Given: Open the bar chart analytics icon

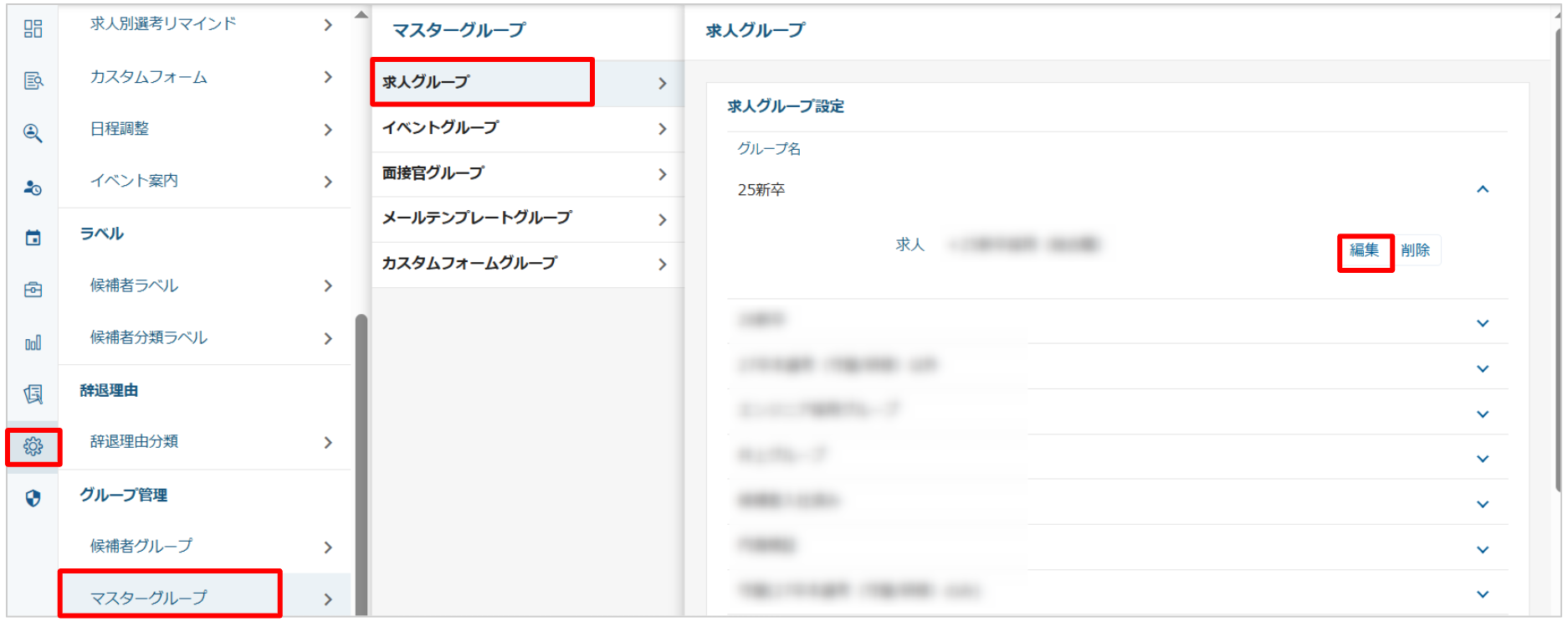Looking at the screenshot, I should 33,342.
